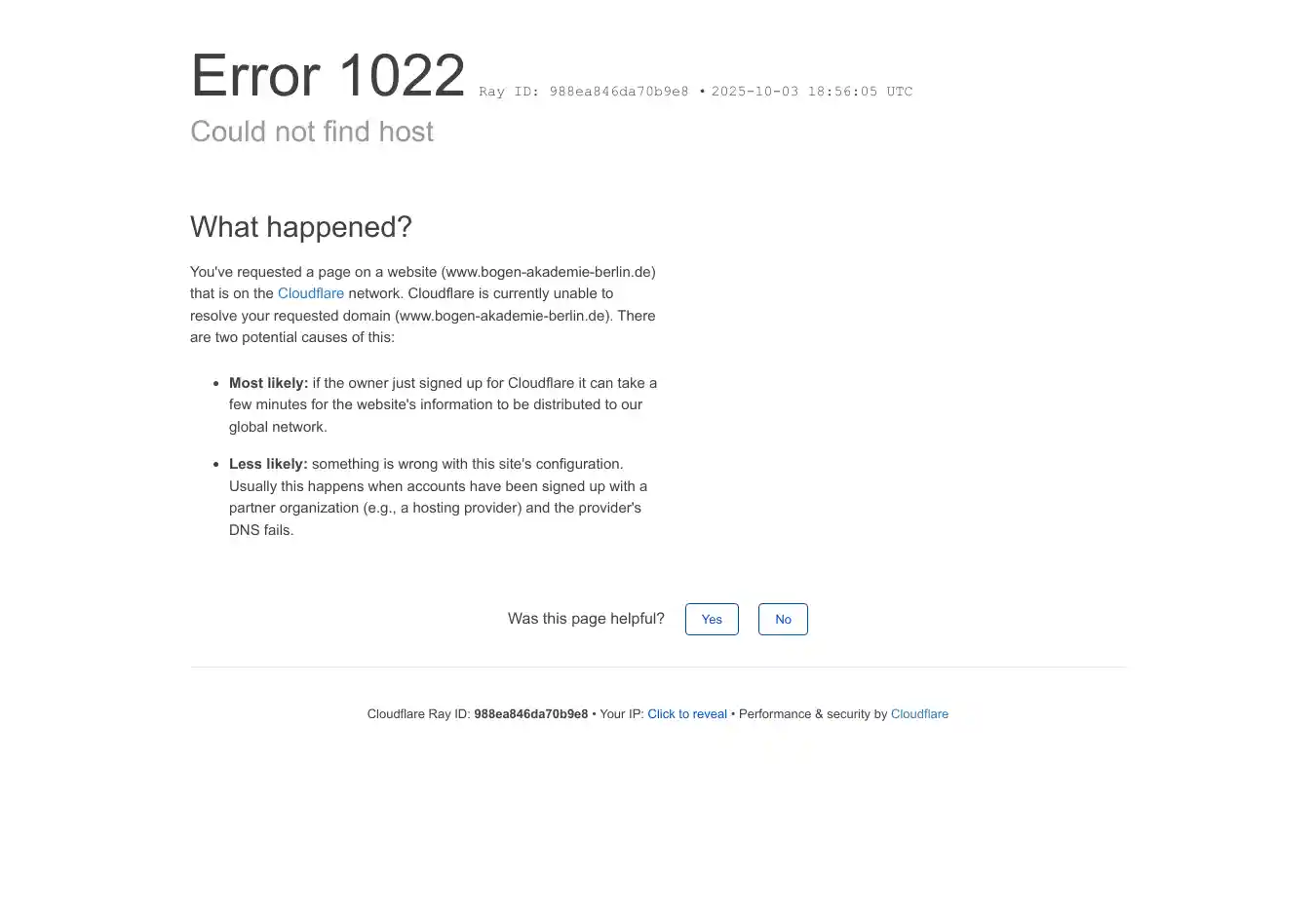Click the Your IP label in footer

coord(621,714)
